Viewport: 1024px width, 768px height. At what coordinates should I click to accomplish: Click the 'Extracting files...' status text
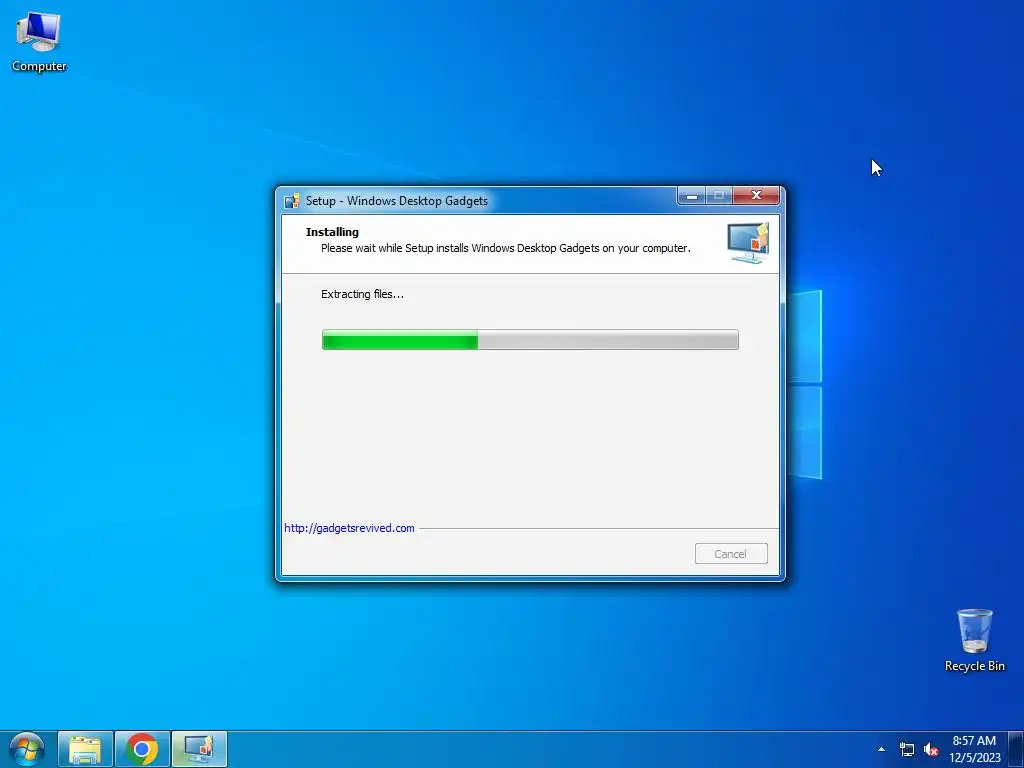tap(362, 294)
